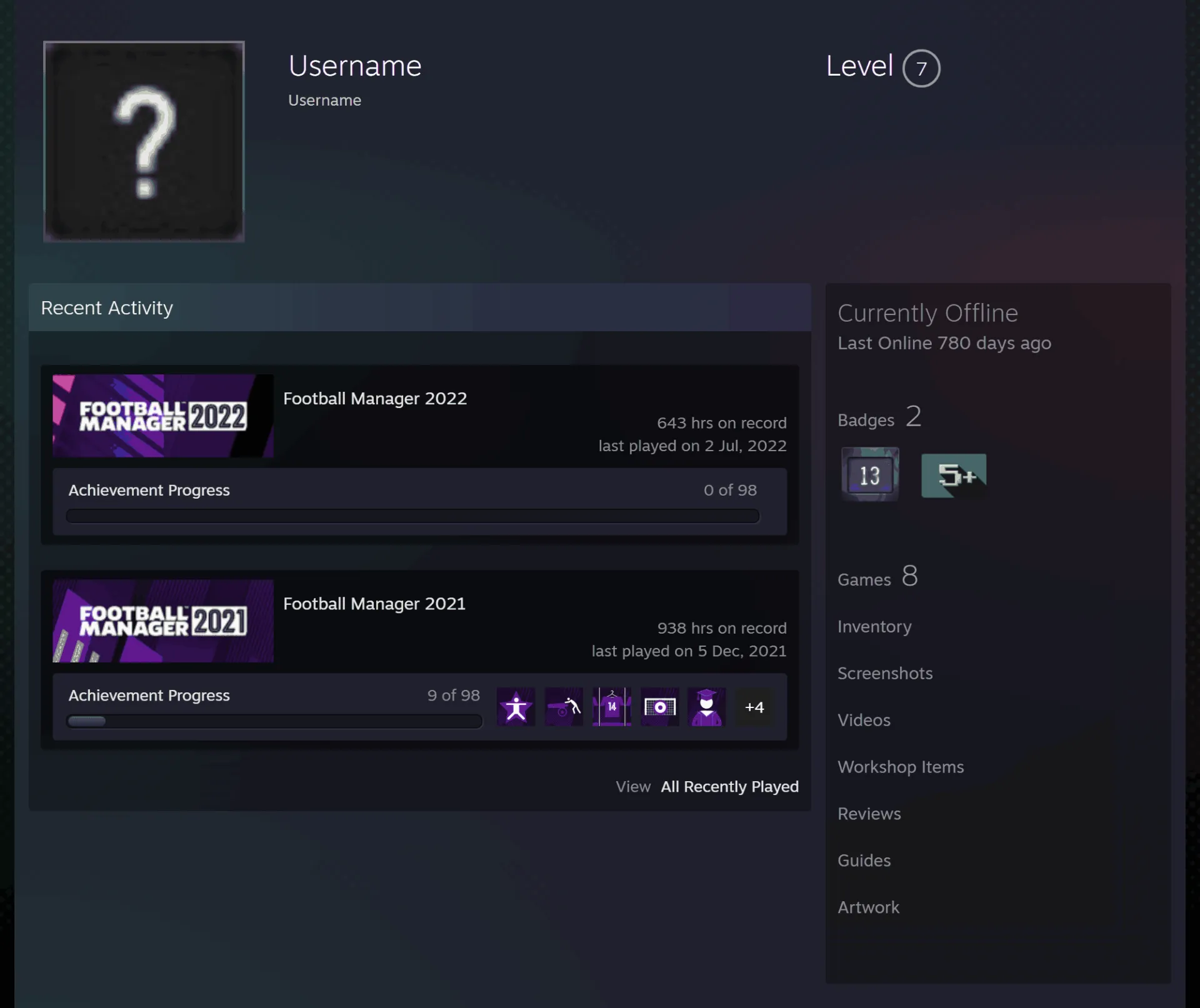Open Football Manager 2021 game banner
The height and width of the screenshot is (1008, 1200).
[163, 621]
